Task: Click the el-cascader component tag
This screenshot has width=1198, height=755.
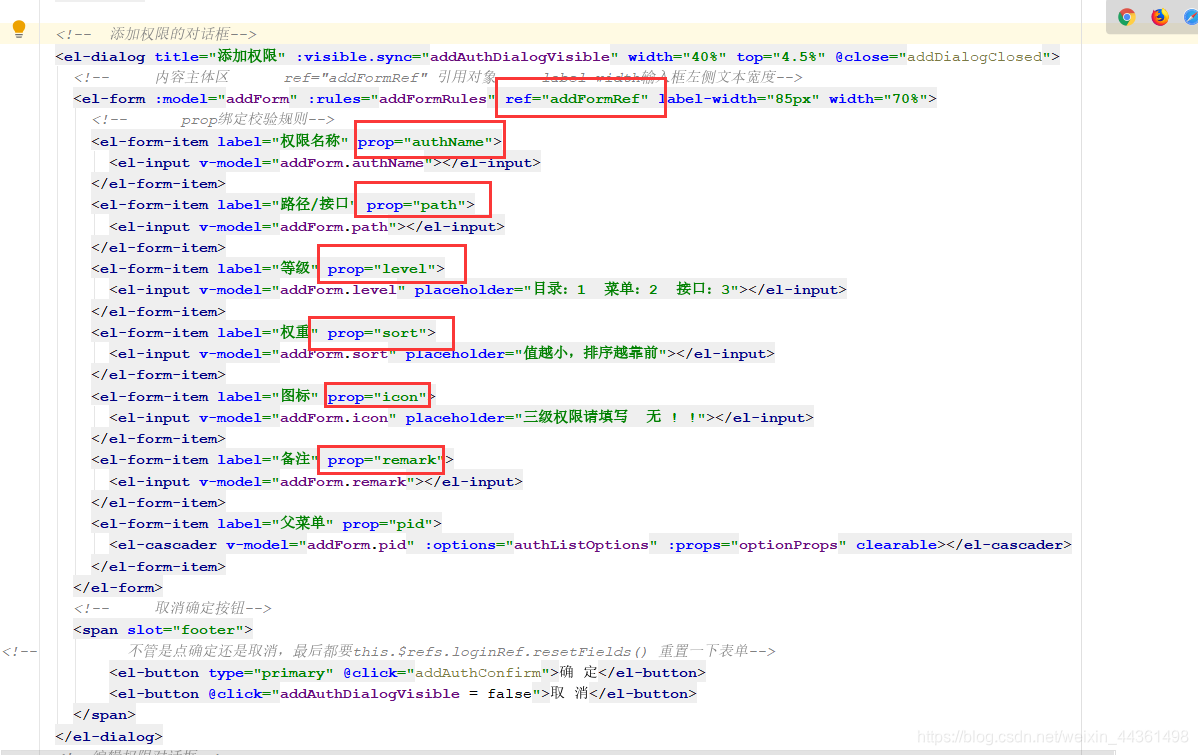Action: tap(161, 544)
